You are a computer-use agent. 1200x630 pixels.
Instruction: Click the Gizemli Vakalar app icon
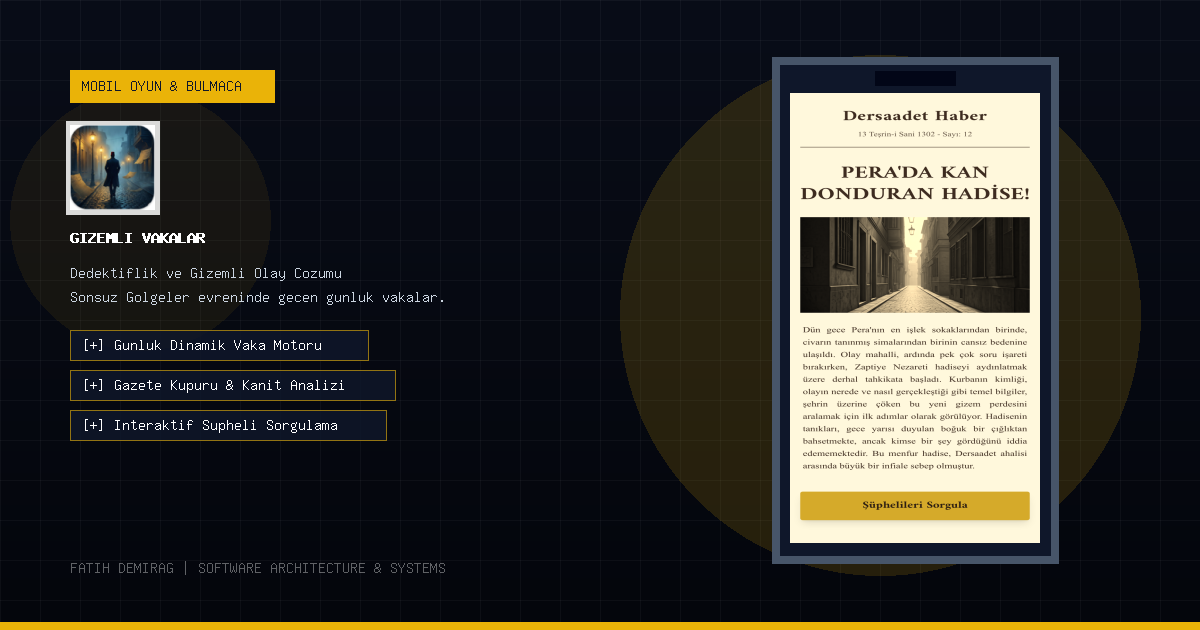point(113,168)
